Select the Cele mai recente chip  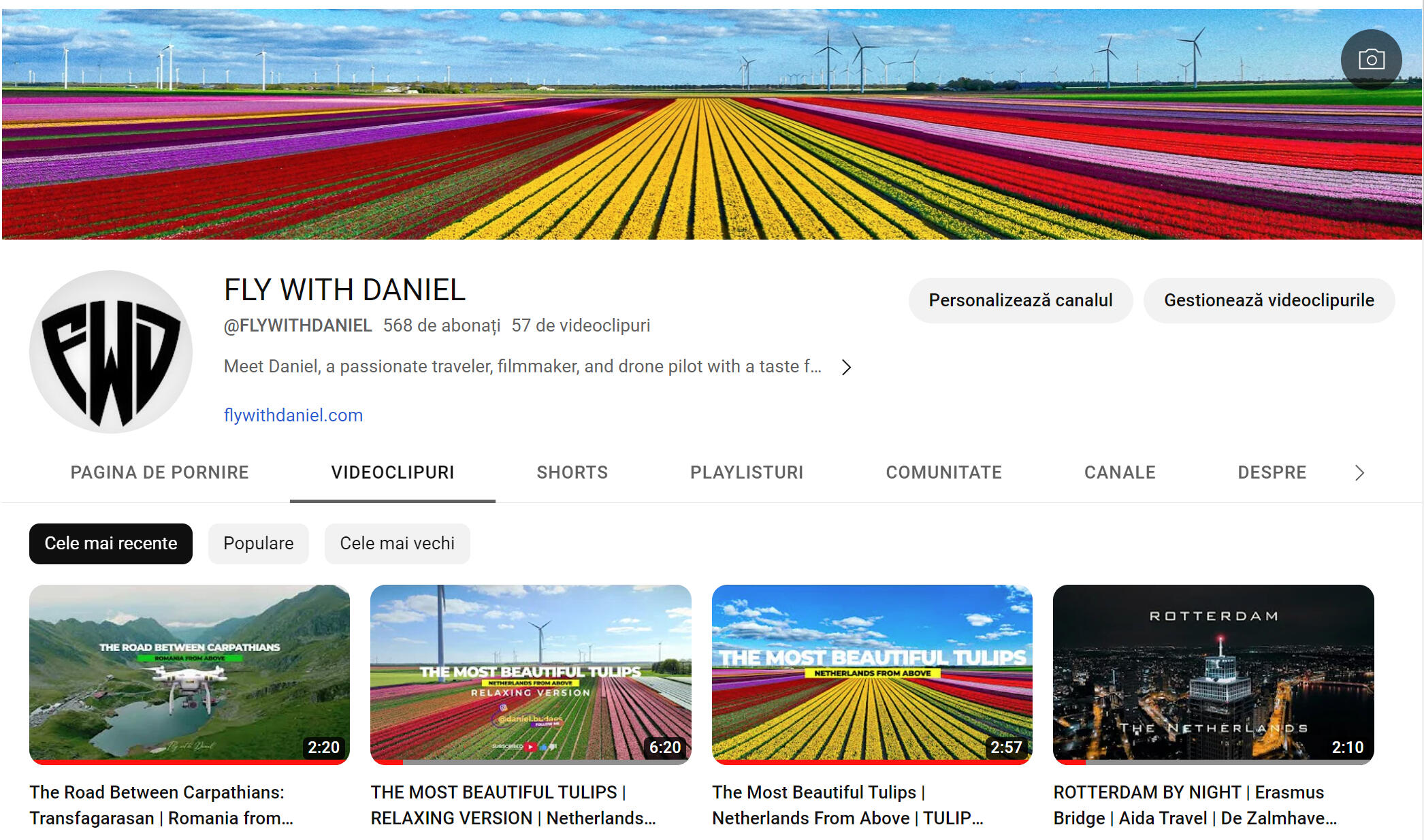click(x=110, y=543)
